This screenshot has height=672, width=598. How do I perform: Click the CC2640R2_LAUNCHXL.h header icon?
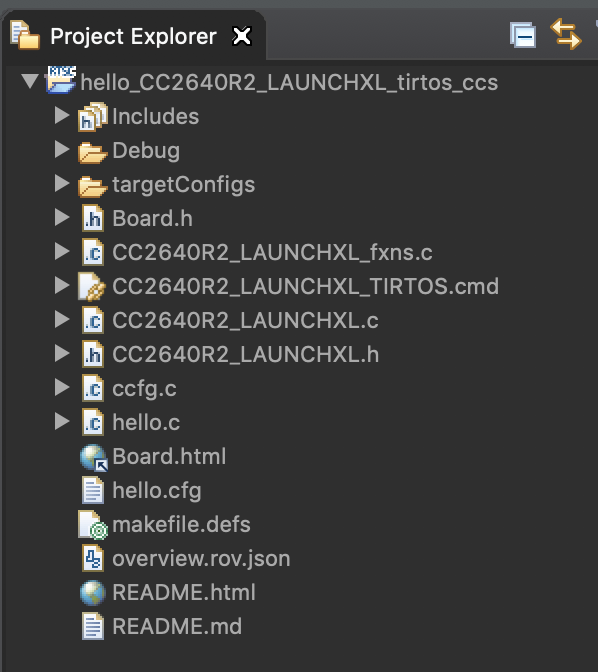pyautogui.click(x=93, y=354)
